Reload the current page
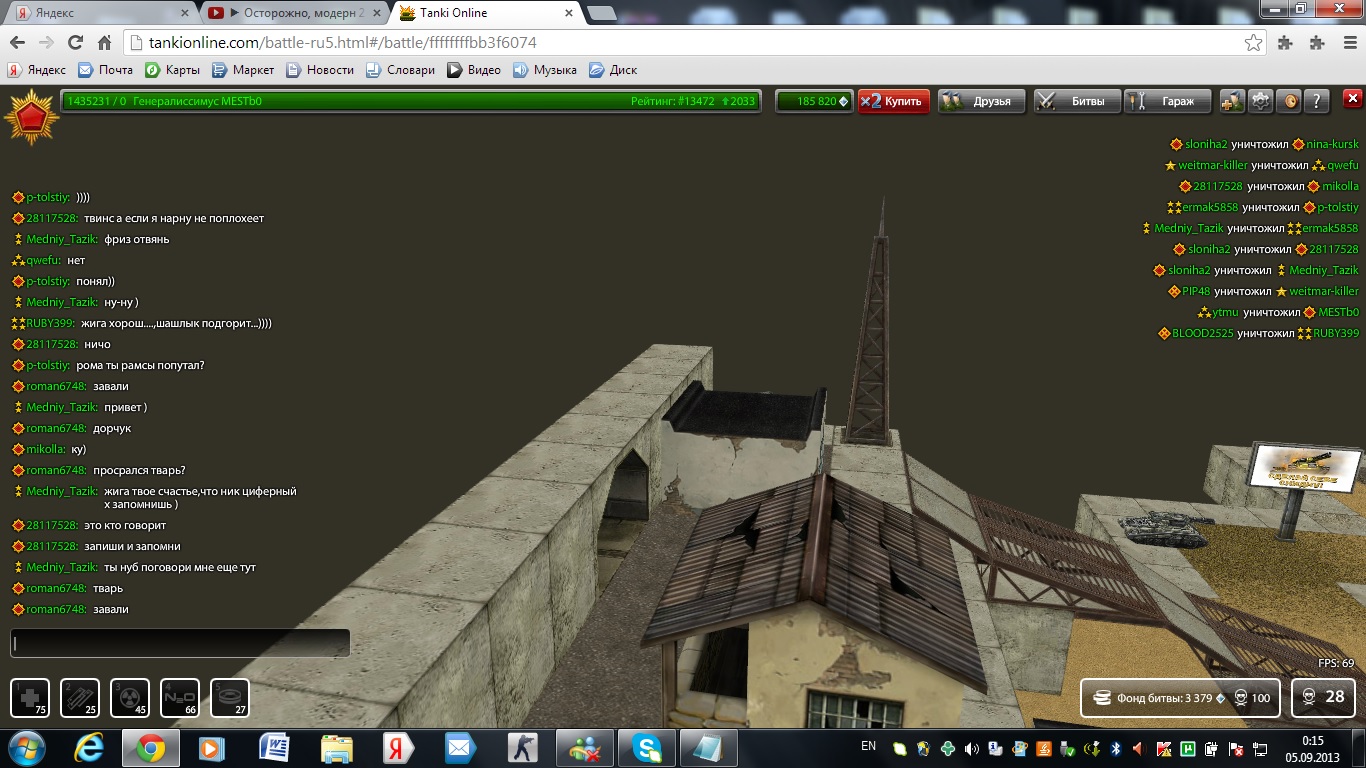Screen dimensions: 1366x768 pos(75,43)
